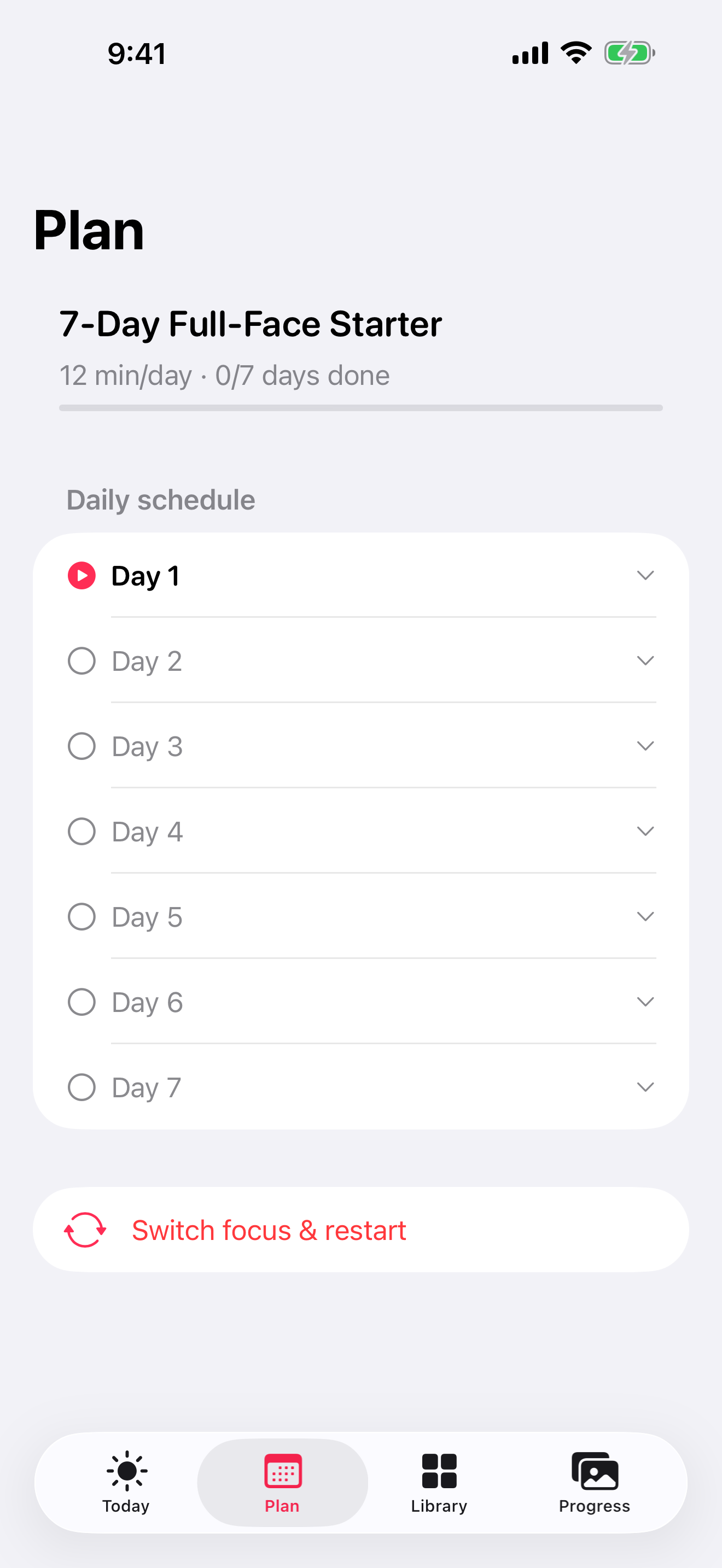Mark the Day 2 circle complete
The width and height of the screenshot is (722, 1568).
[81, 661]
